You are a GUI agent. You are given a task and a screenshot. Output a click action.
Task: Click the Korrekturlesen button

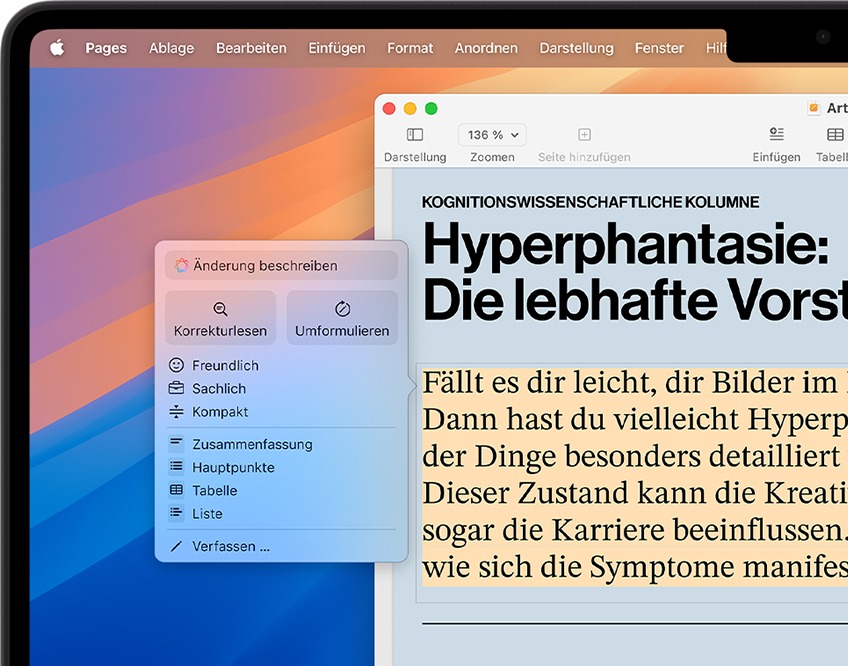coord(220,317)
